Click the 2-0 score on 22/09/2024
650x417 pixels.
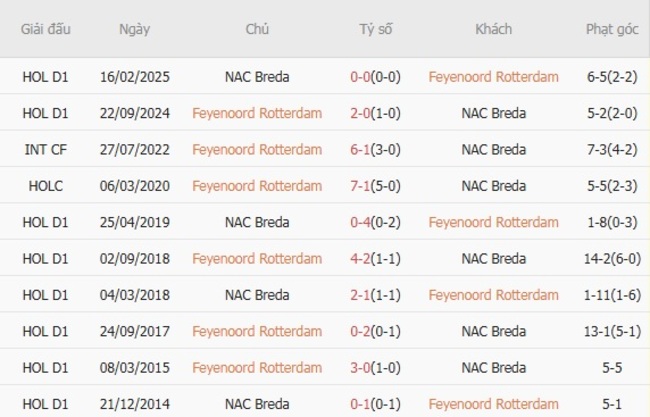362,113
